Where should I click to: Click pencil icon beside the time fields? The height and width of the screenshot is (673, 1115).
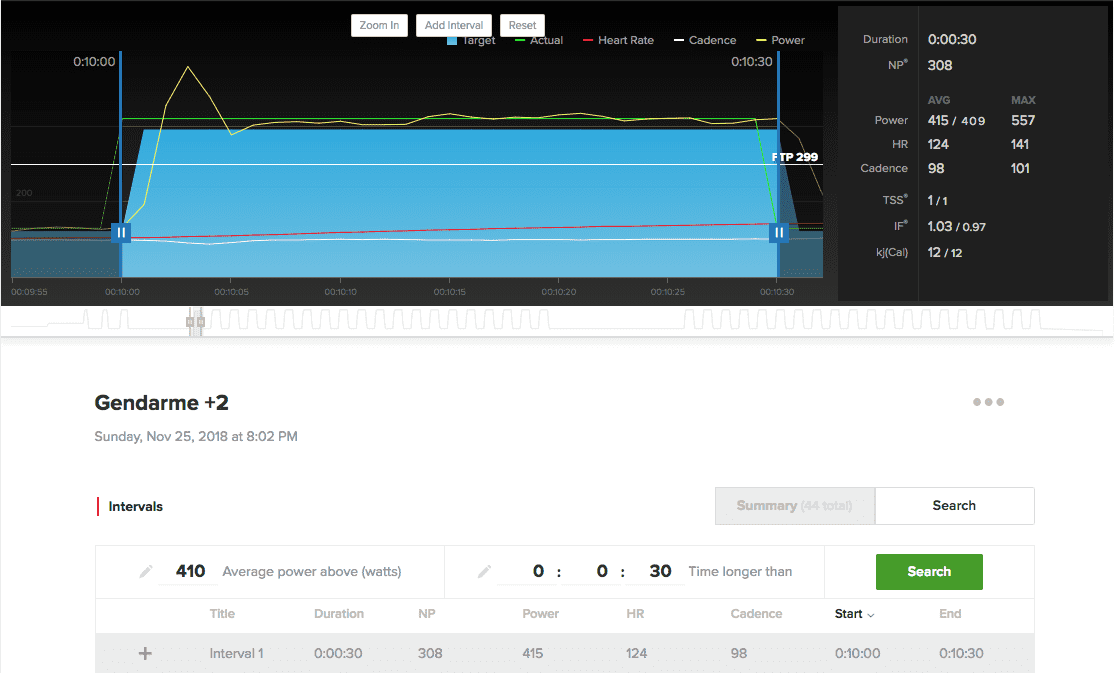pos(485,572)
